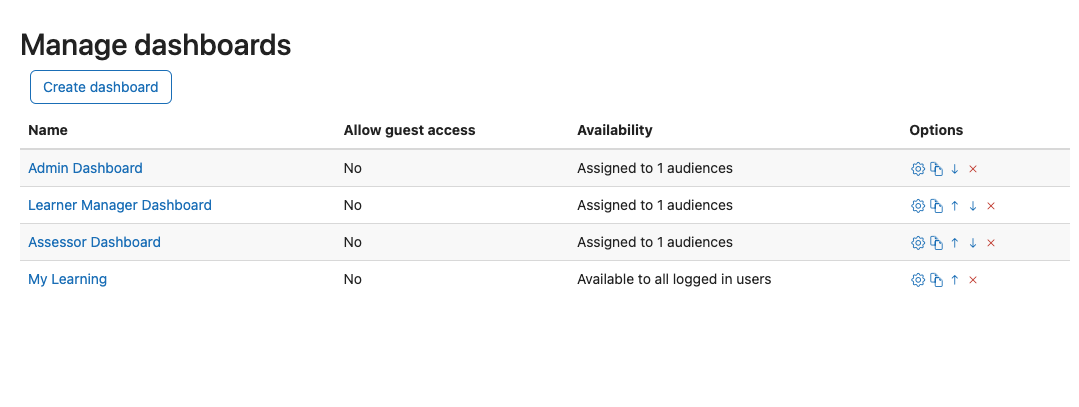
Task: Move Admin Dashboard down with arrow icon
Action: [954, 169]
